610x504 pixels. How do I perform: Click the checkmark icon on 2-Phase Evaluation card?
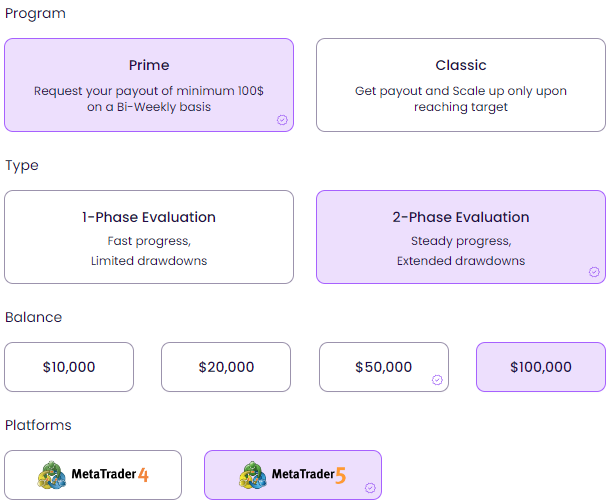(x=594, y=271)
